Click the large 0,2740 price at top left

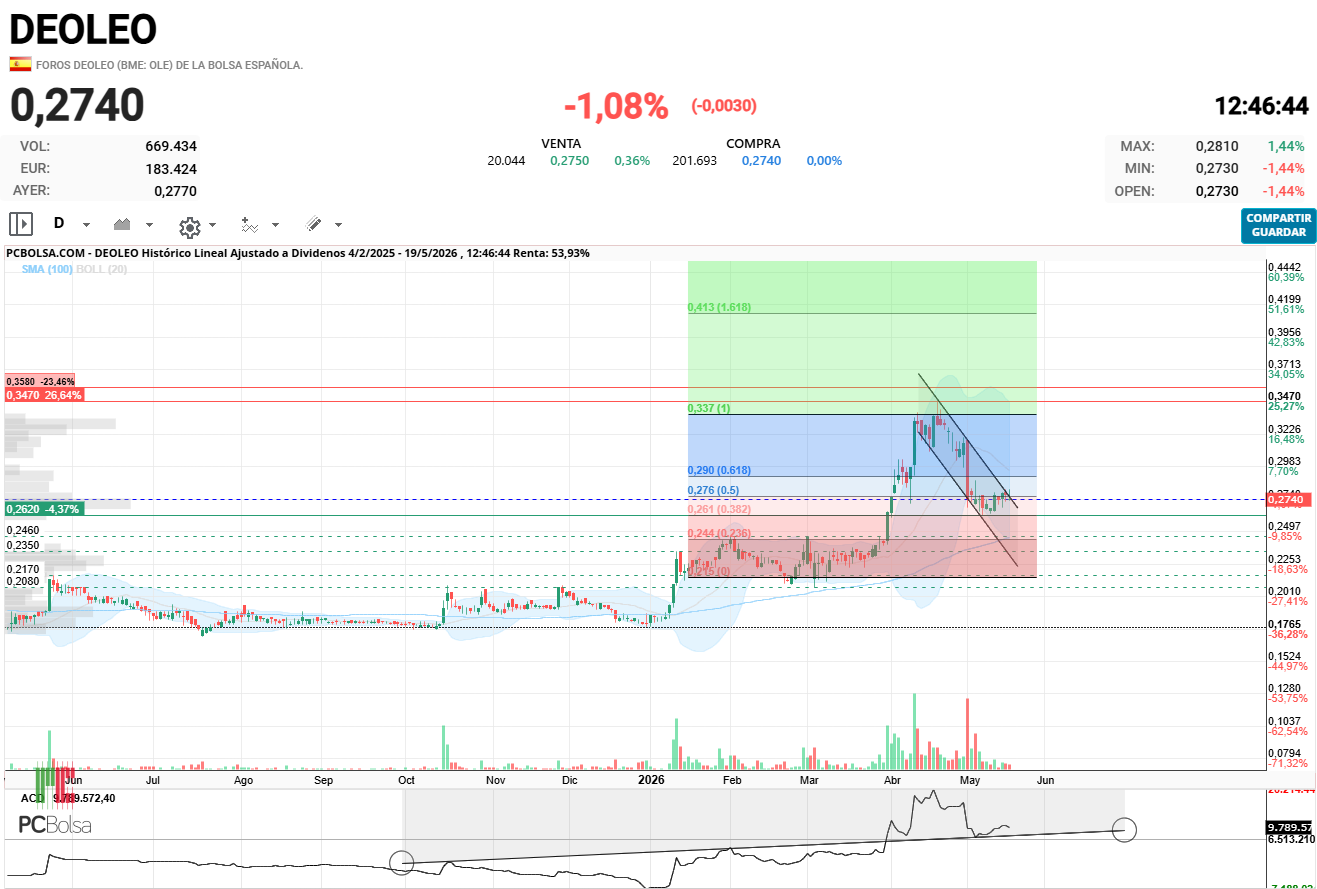[x=78, y=105]
